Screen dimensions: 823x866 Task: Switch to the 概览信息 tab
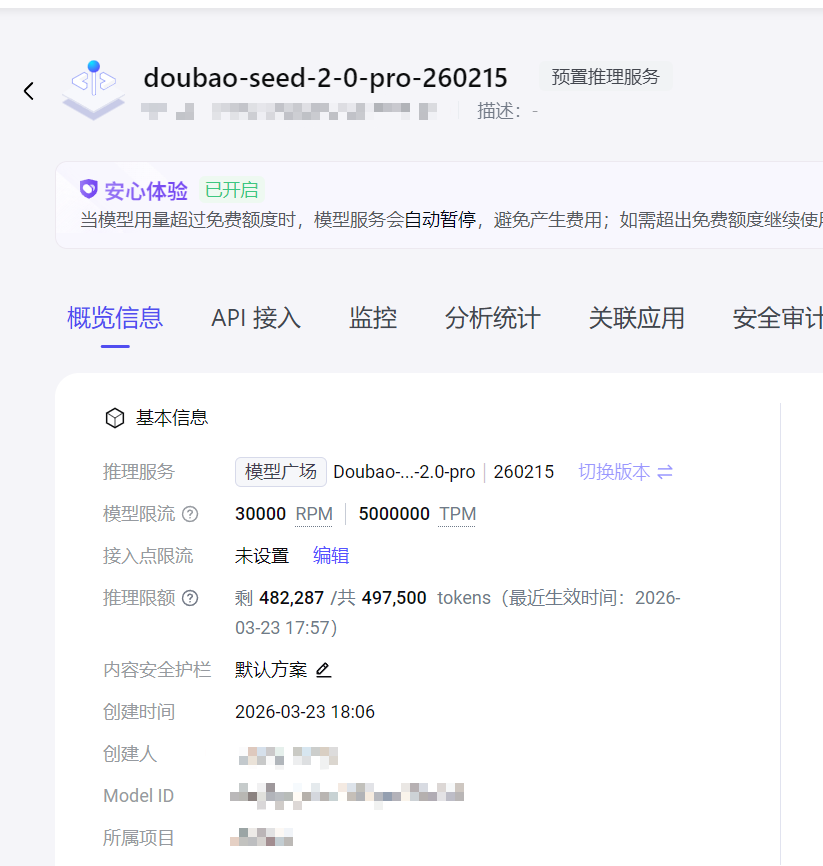[115, 319]
